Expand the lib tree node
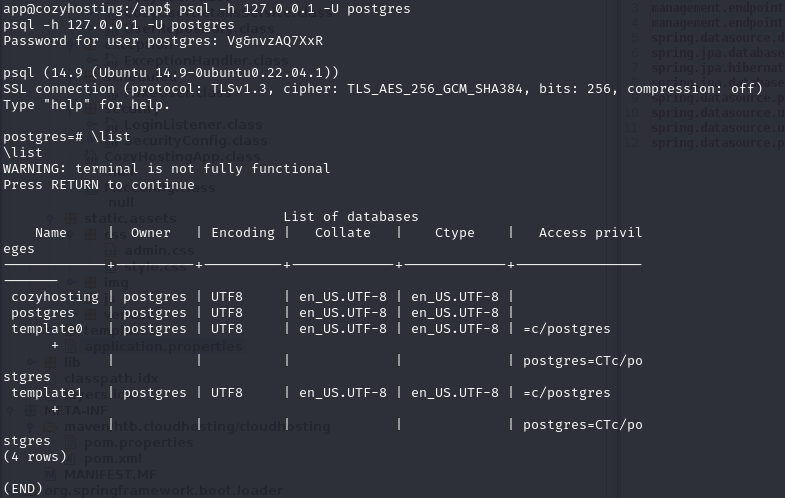785x498 pixels. pyautogui.click(x=31, y=362)
